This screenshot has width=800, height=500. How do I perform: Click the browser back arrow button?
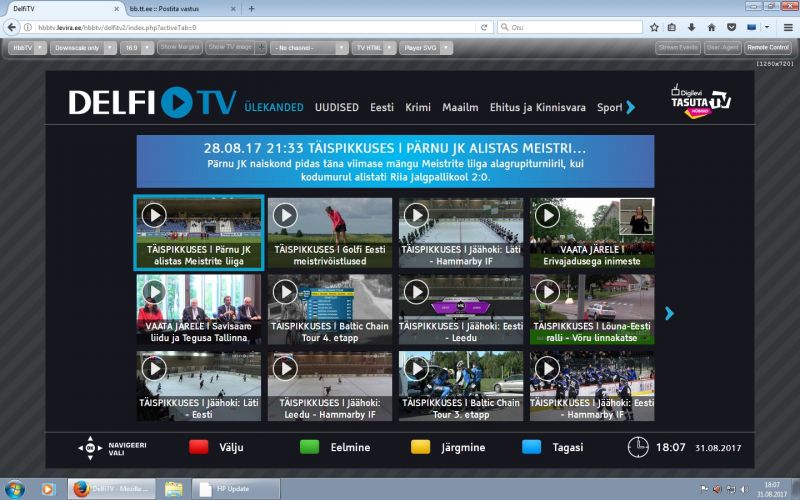pyautogui.click(x=12, y=28)
